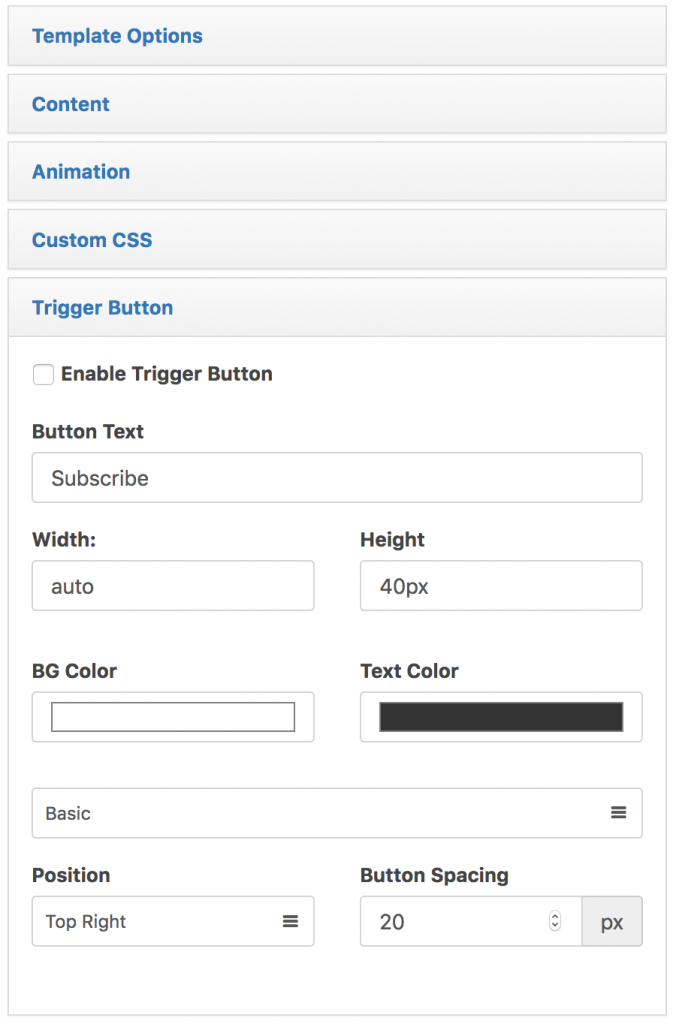Open the BG Color picker

pos(172,716)
